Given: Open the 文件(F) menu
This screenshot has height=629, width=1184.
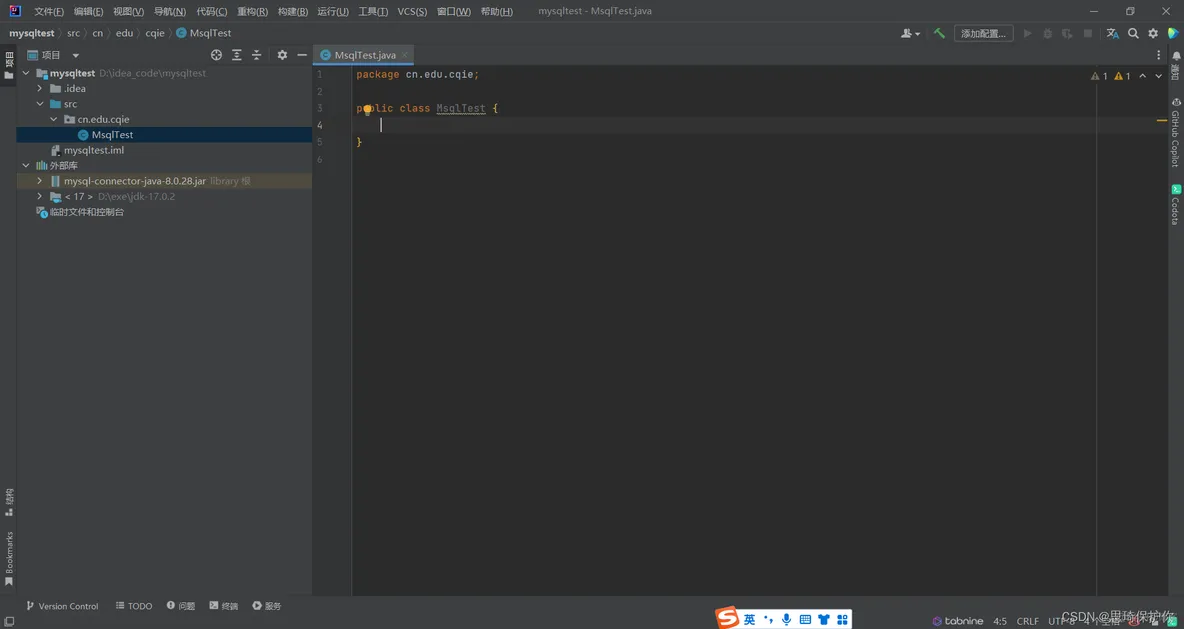Looking at the screenshot, I should click(x=49, y=11).
